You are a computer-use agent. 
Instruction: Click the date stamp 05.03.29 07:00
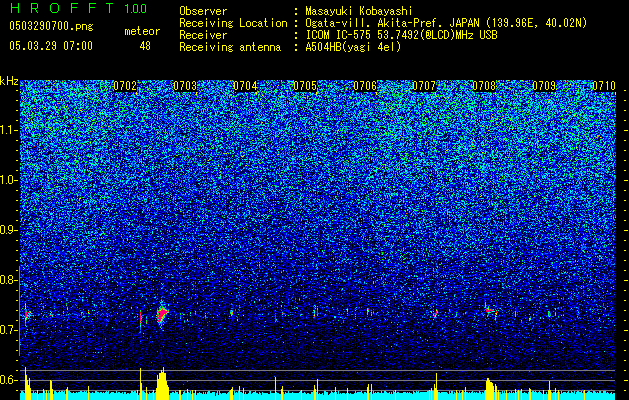[51, 46]
